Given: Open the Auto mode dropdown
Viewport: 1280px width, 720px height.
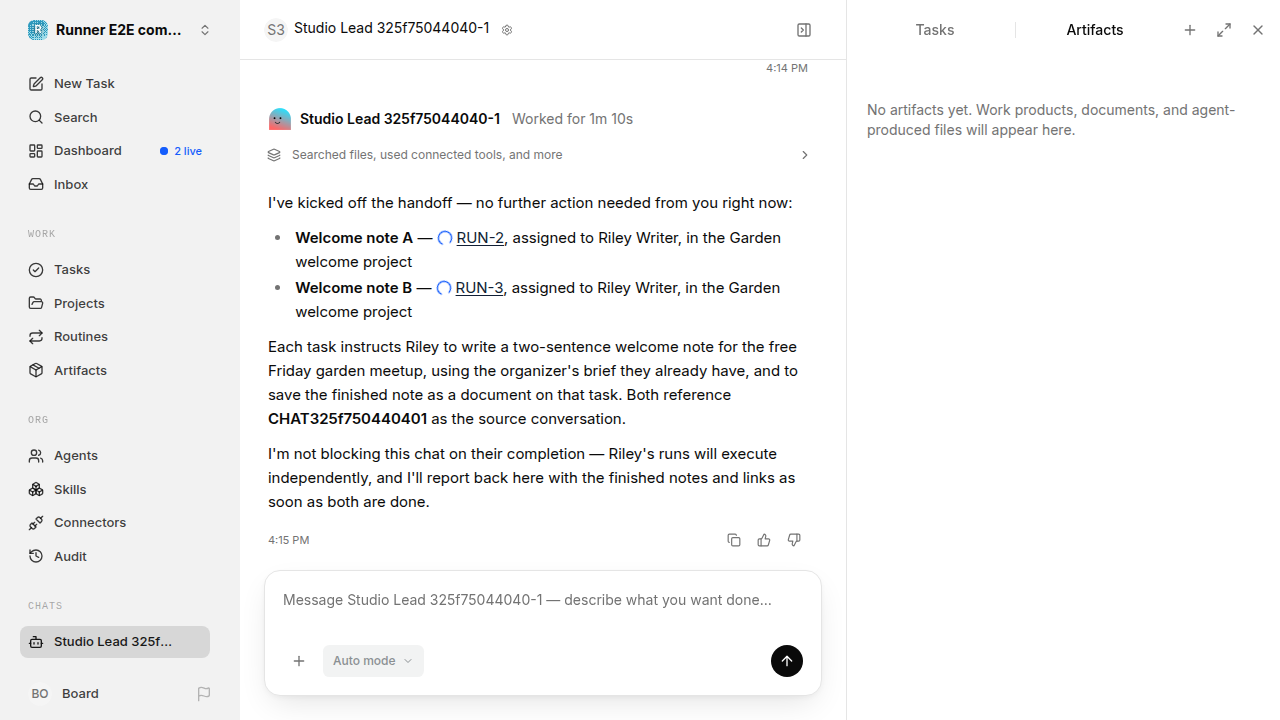Looking at the screenshot, I should 373,661.
